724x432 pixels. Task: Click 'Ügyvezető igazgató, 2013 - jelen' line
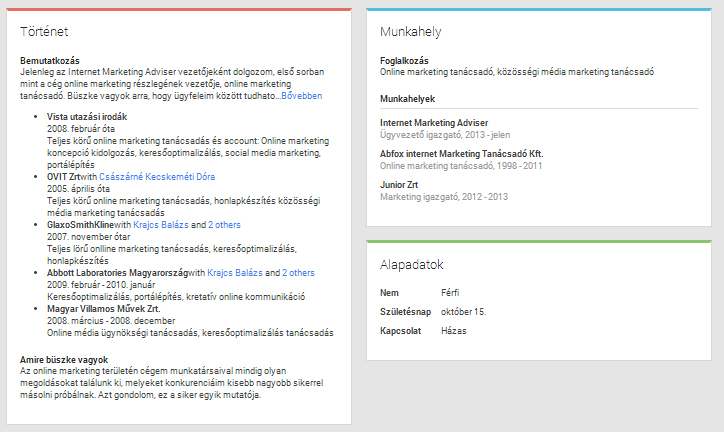[445, 135]
